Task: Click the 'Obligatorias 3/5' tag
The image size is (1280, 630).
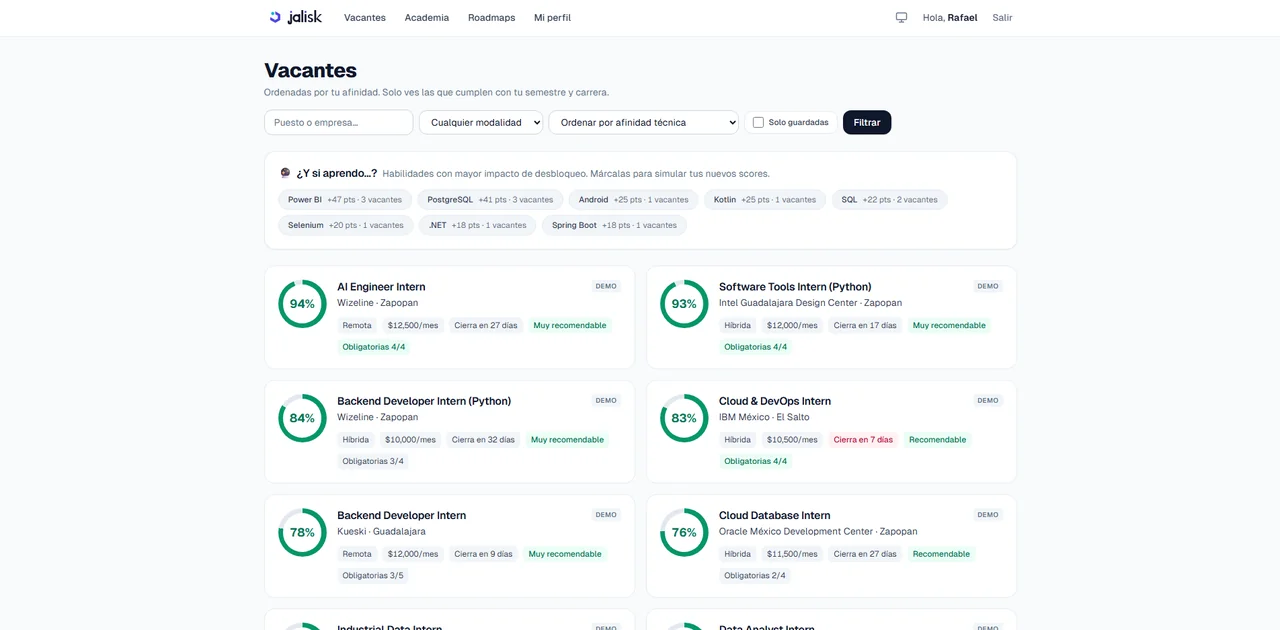Action: tap(374, 576)
